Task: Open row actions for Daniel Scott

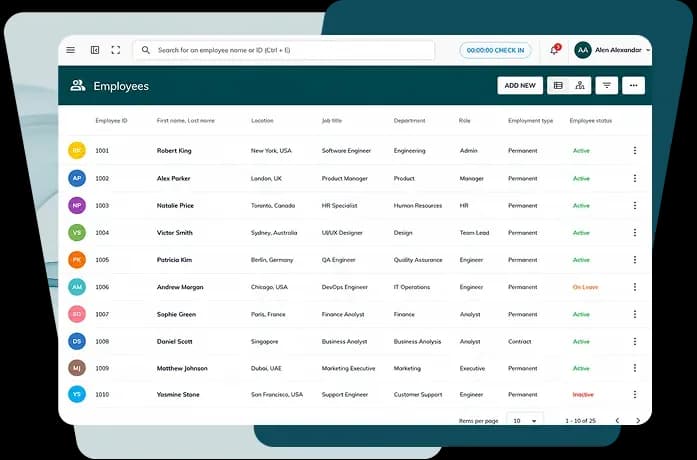Action: click(x=635, y=341)
